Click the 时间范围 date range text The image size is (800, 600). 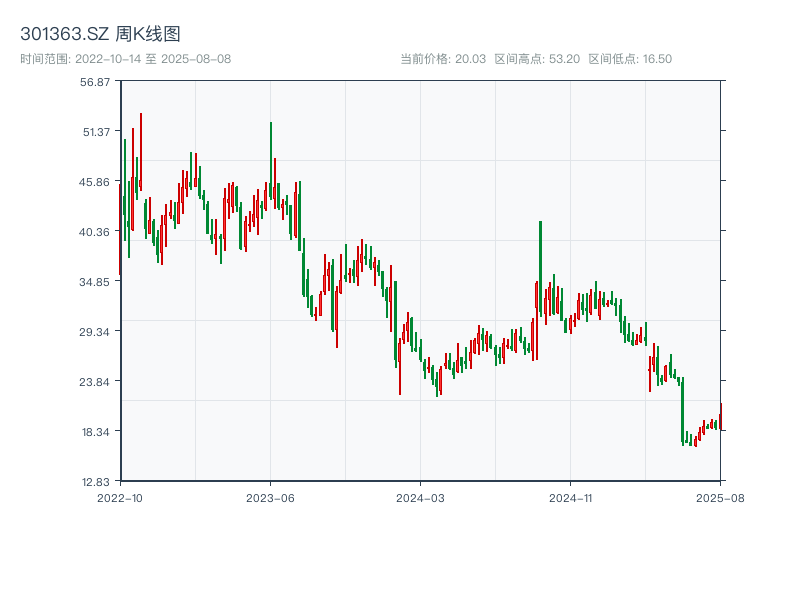(125, 59)
